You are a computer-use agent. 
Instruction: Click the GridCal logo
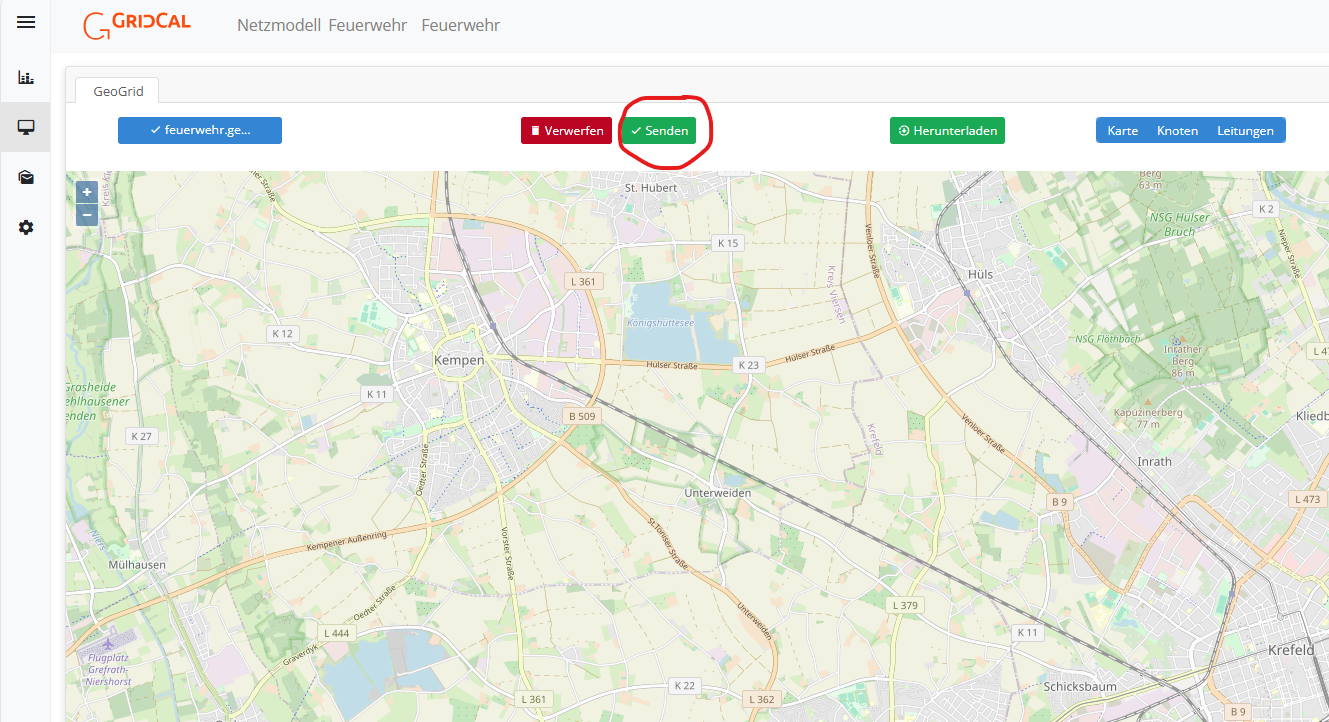pos(137,25)
